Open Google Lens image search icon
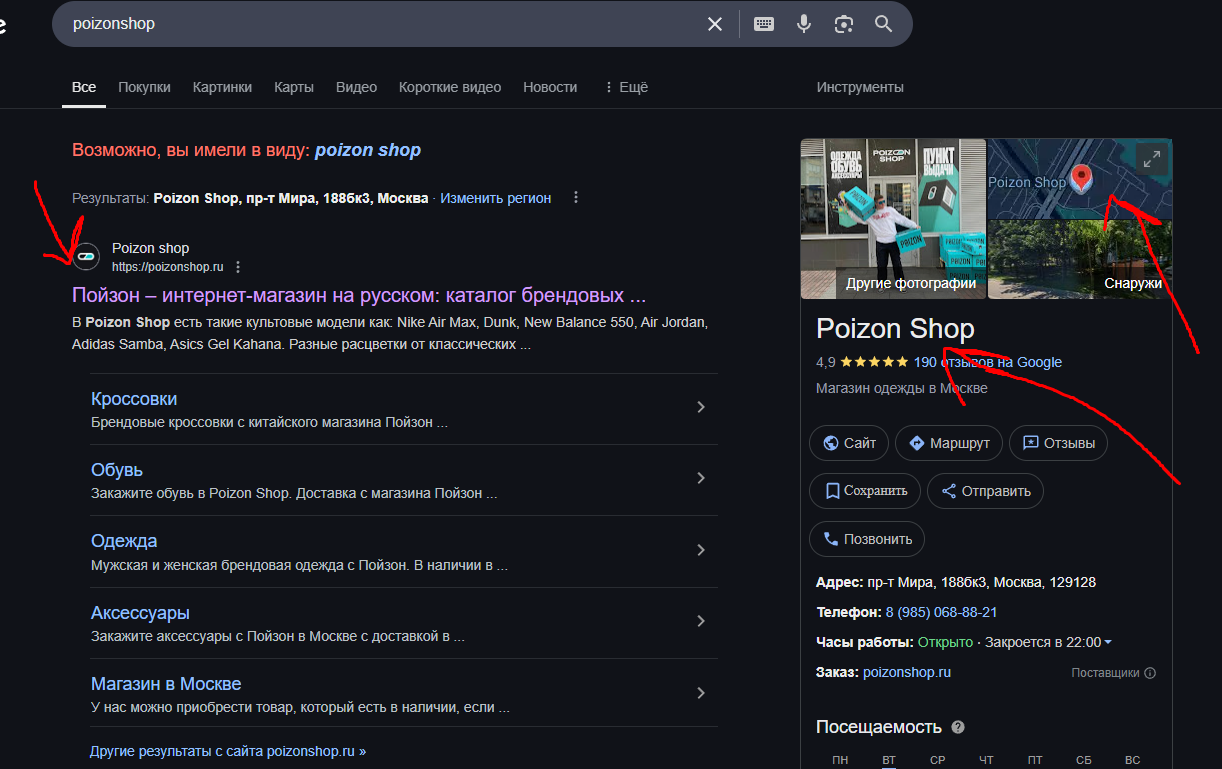Screen dimensions: 1222x769 [844, 24]
